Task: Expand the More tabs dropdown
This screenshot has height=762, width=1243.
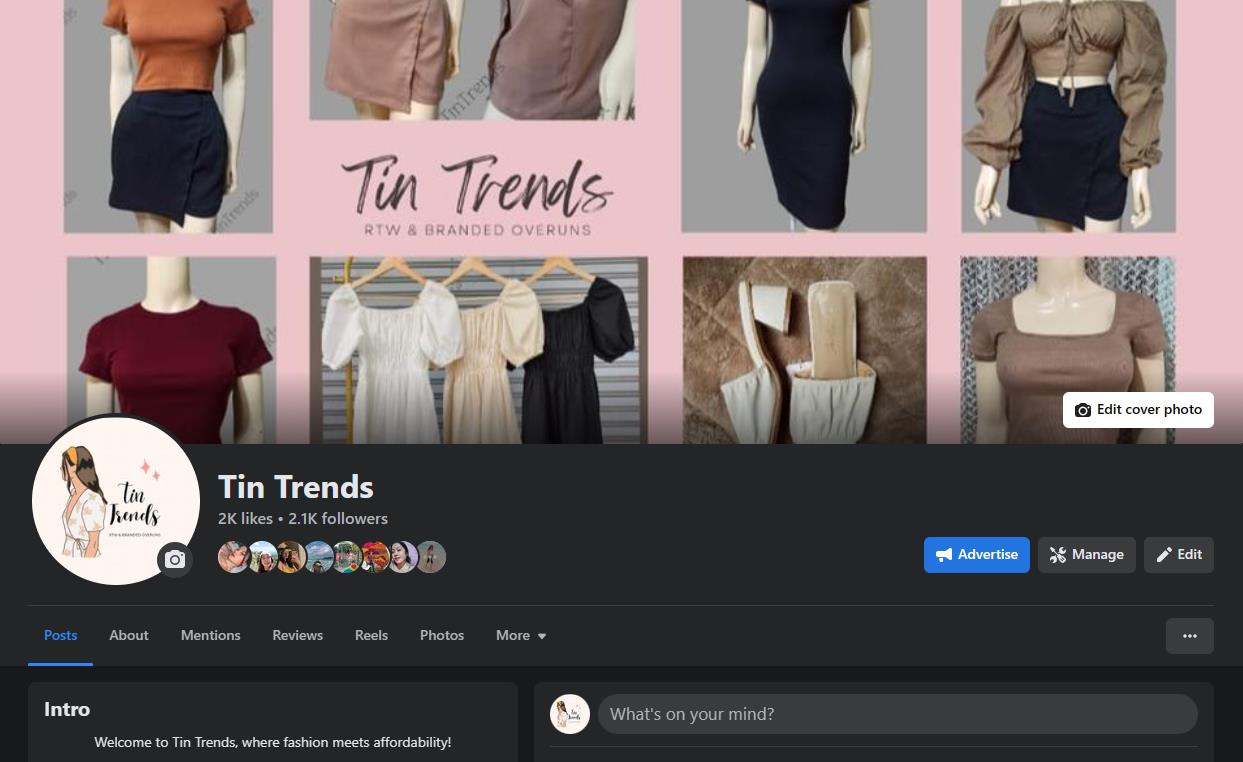Action: tap(521, 635)
